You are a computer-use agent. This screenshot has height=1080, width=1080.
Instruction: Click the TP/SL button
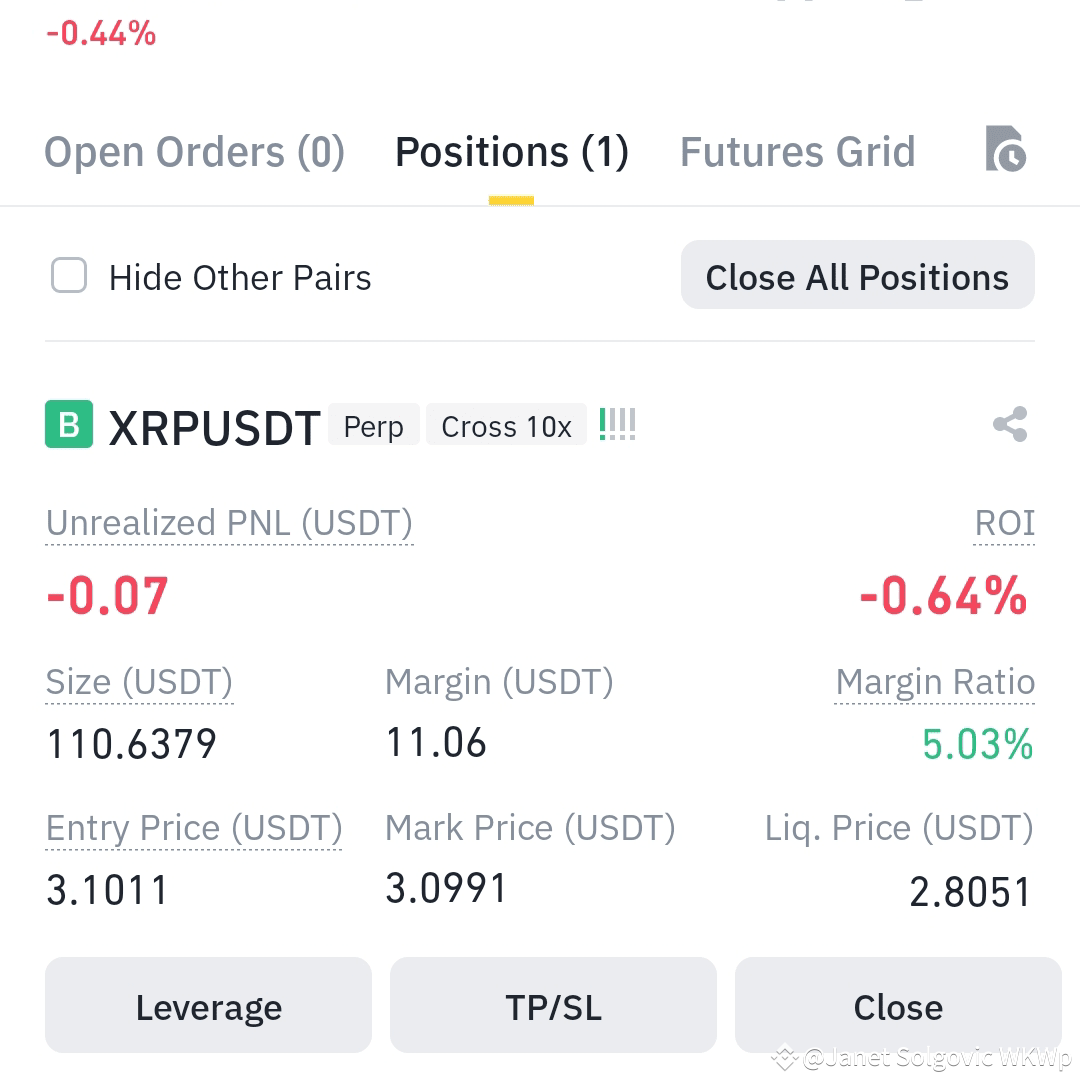(x=553, y=1005)
